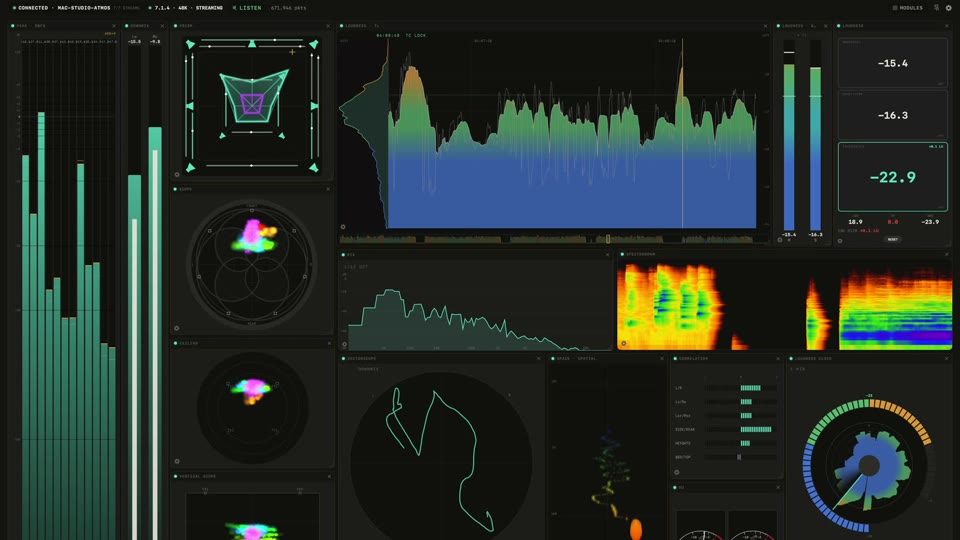Select the -15.4 loudness readout card
This screenshot has width=960, height=540.
pyautogui.click(x=893, y=63)
